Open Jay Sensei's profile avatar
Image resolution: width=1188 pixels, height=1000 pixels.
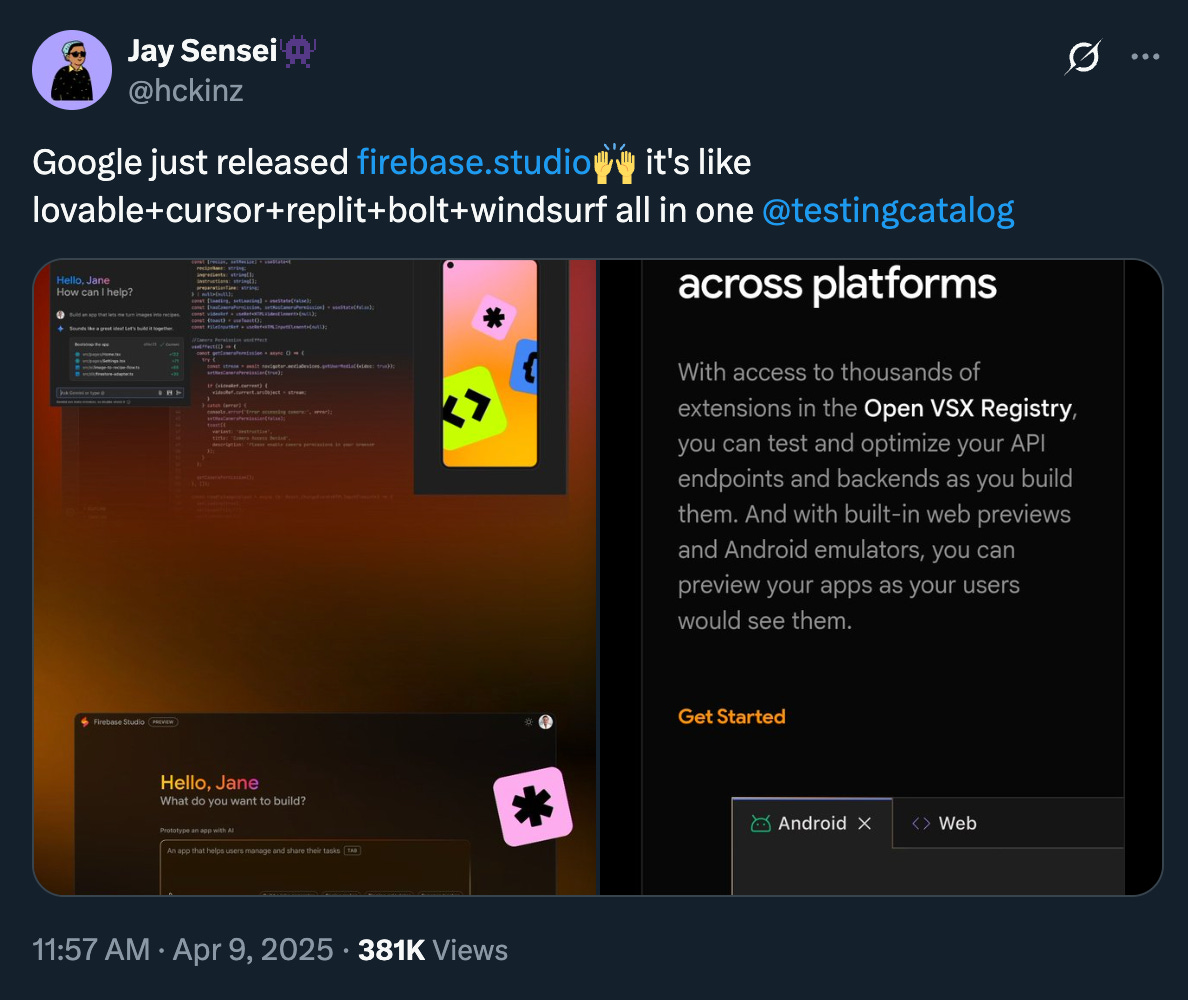(72, 70)
